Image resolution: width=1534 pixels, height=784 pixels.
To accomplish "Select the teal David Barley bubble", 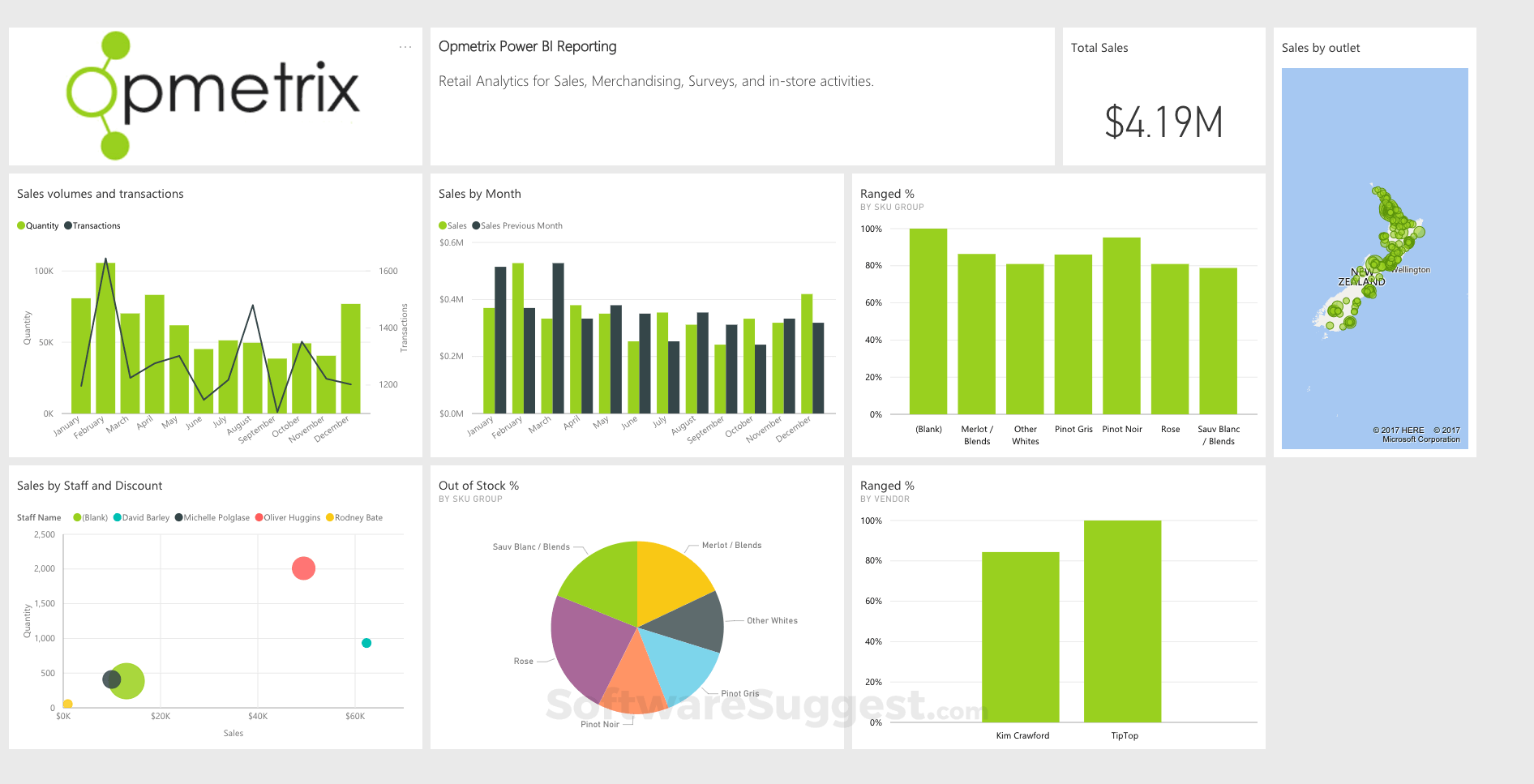I will pos(366,643).
